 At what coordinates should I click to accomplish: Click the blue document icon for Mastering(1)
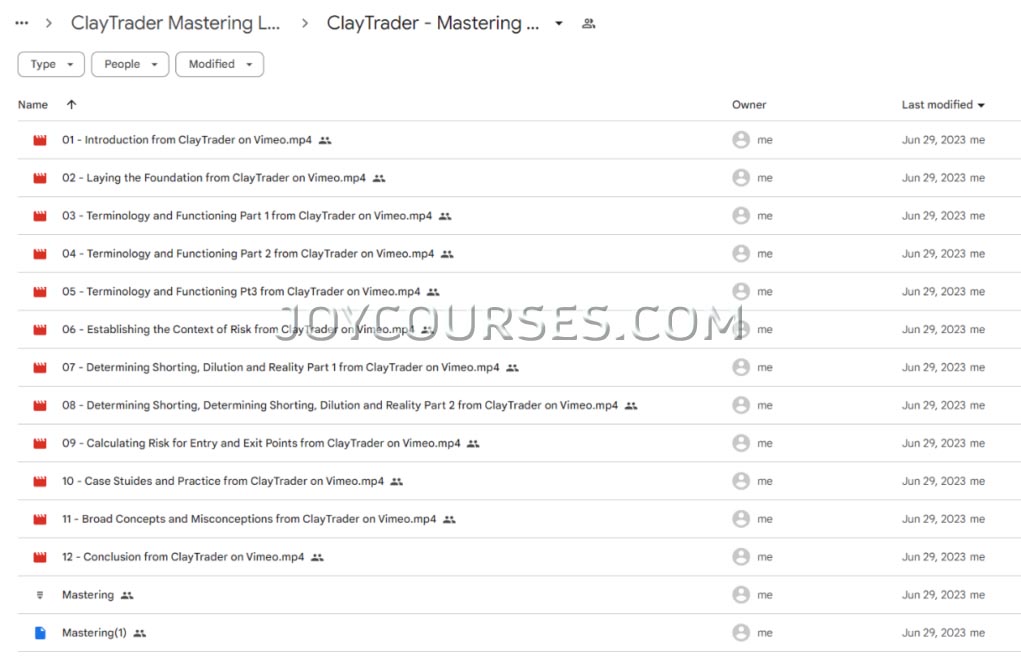click(40, 632)
